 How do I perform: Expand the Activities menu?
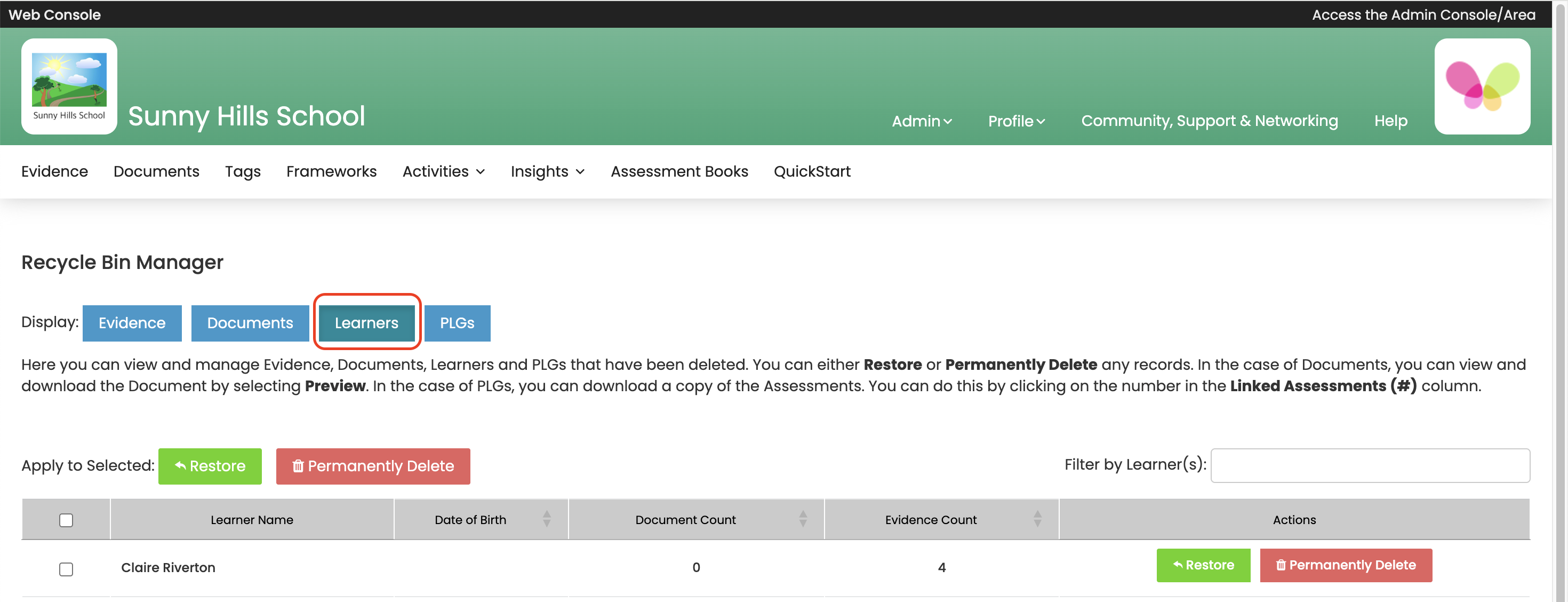(443, 172)
